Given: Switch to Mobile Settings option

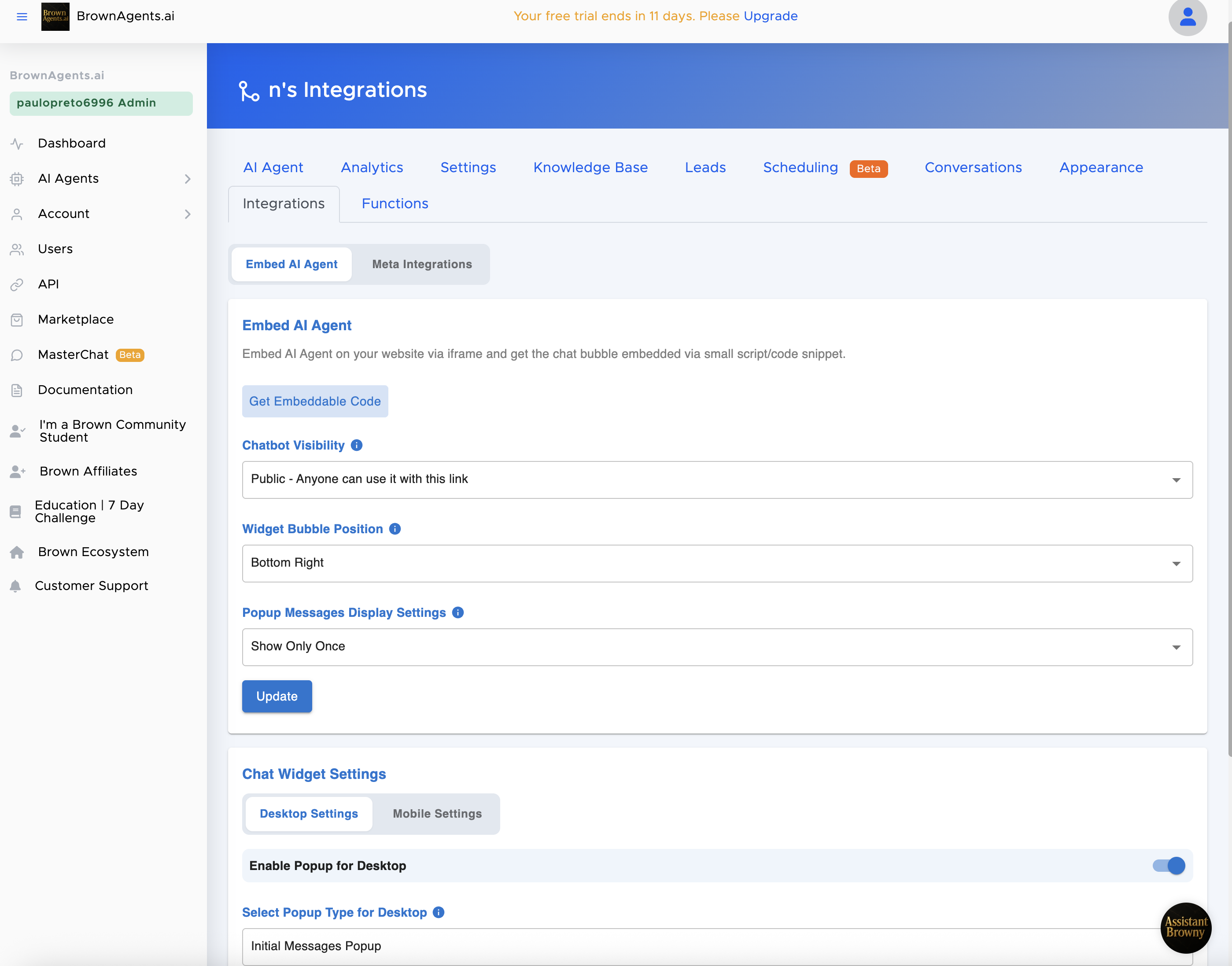Looking at the screenshot, I should pos(437,813).
